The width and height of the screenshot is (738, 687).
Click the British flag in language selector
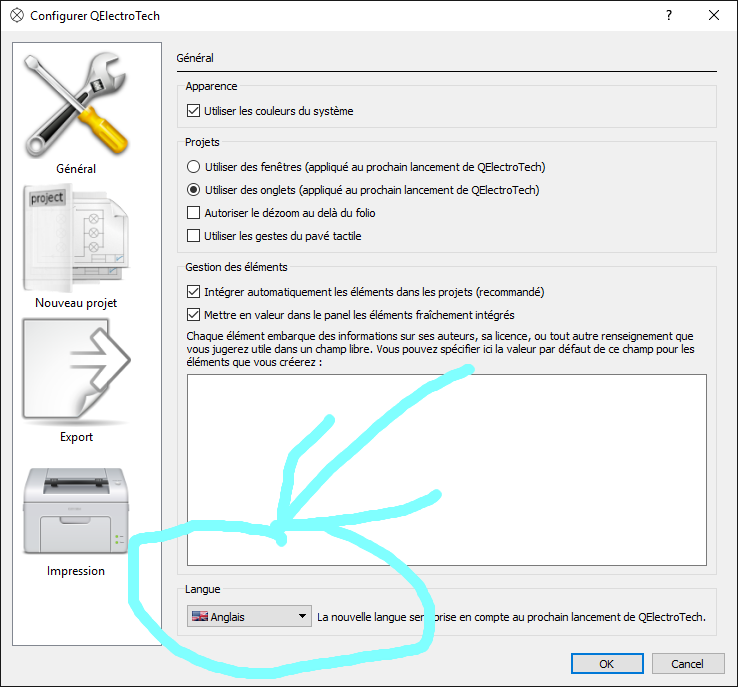[201, 617]
